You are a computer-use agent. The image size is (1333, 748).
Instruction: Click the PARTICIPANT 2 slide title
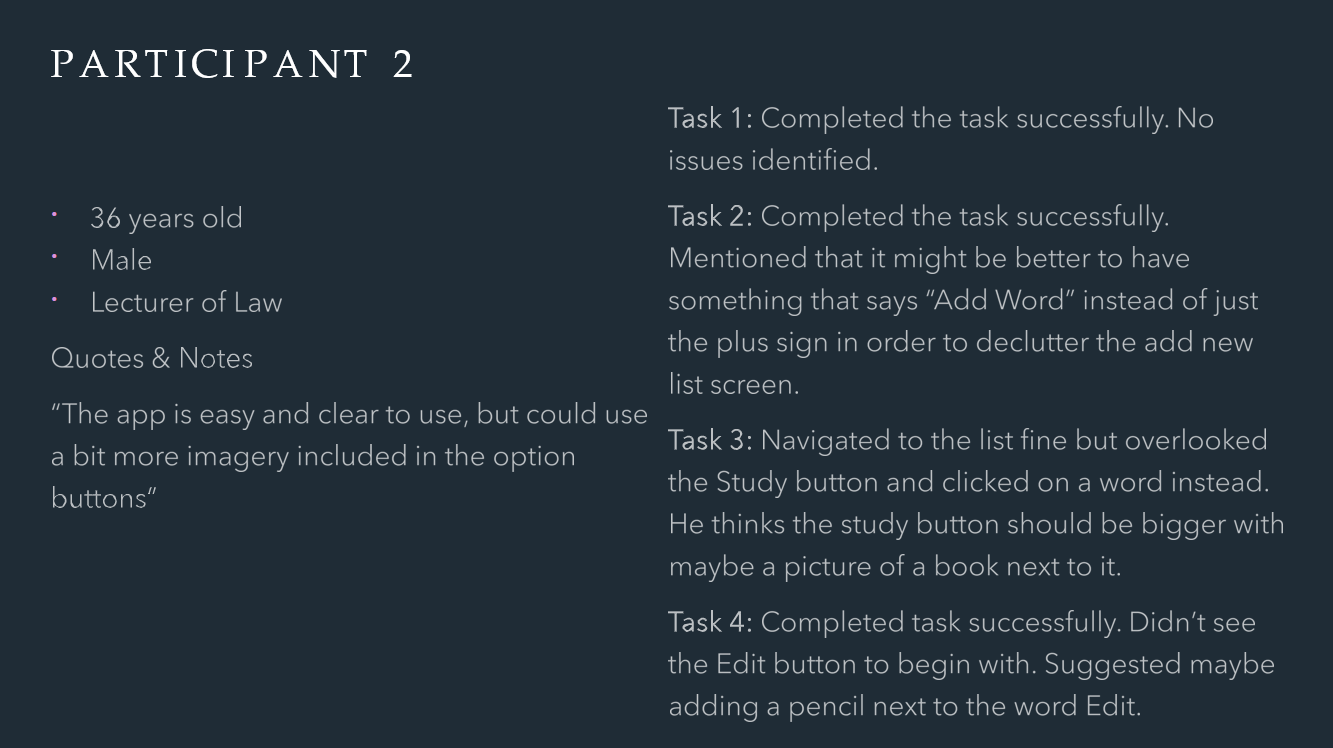pos(232,65)
